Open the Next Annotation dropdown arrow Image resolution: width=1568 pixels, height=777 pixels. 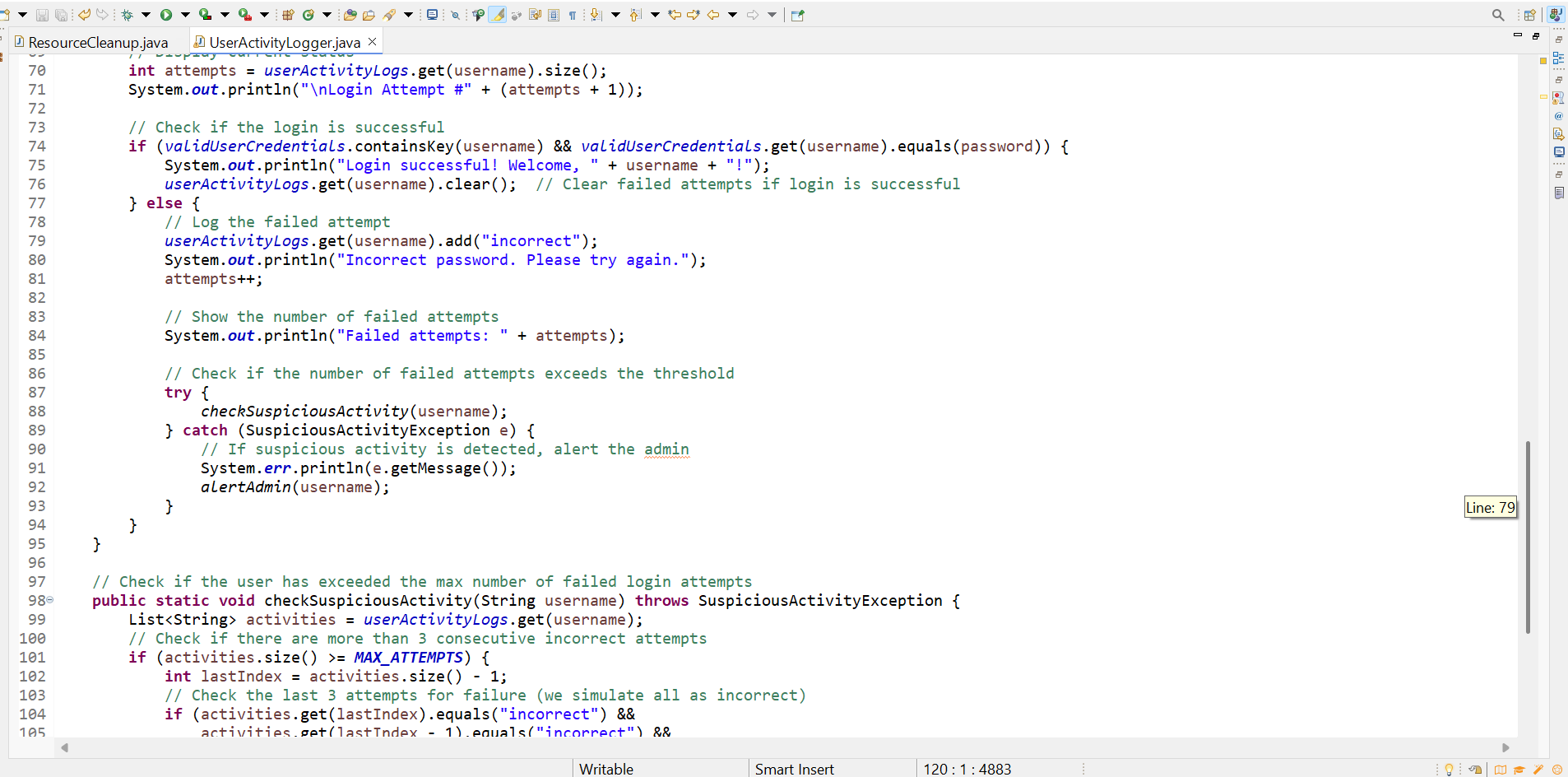615,15
